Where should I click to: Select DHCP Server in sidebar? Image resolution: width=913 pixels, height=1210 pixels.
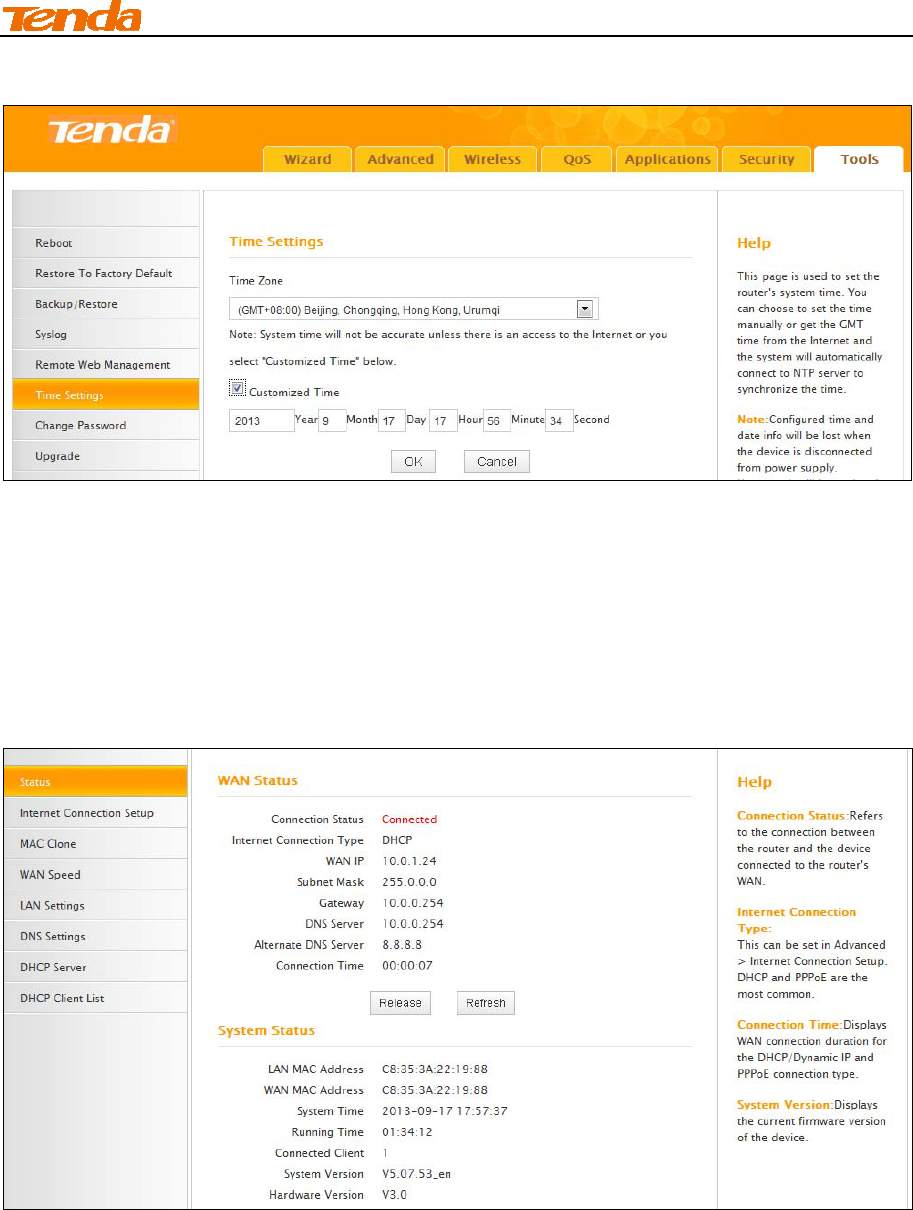[x=95, y=967]
